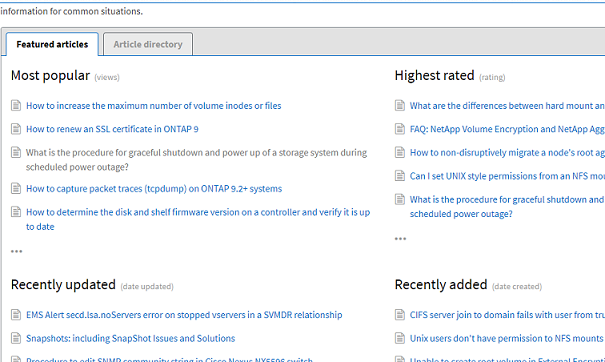Open EMS Alert secd.lsa.noServers article
Image resolution: width=605 pixels, height=362 pixels.
[184, 315]
